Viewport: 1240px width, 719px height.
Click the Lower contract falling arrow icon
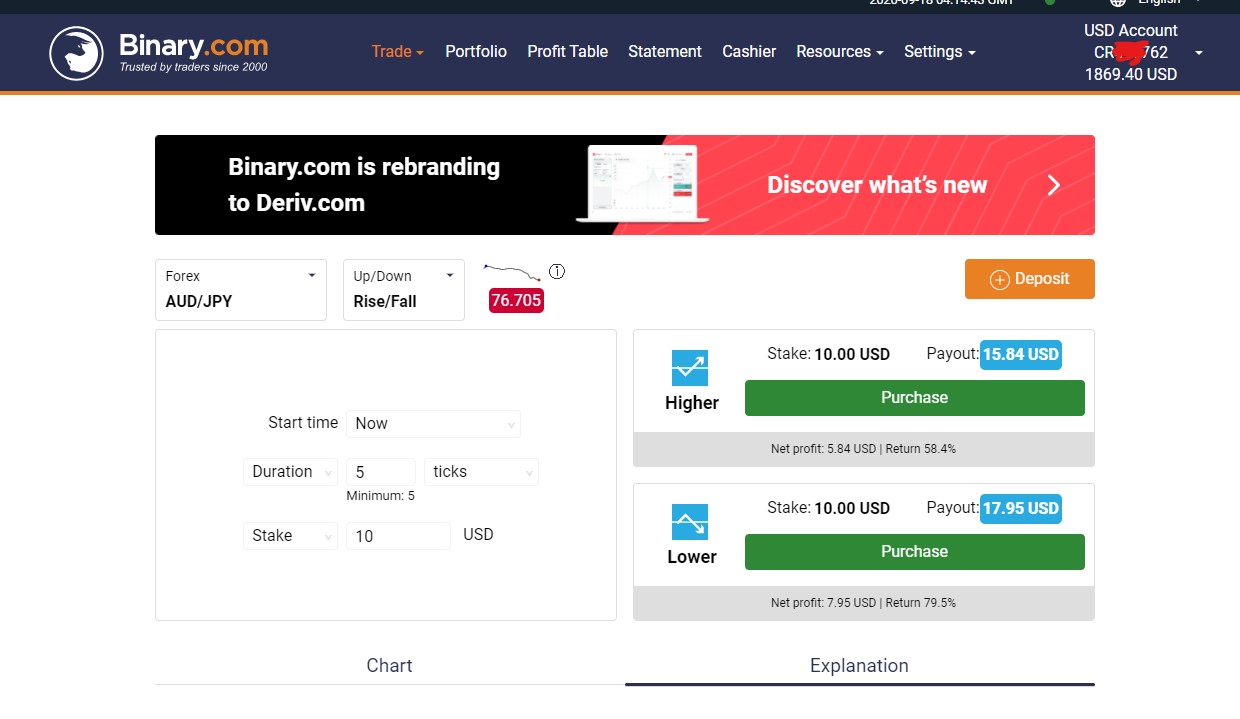[x=690, y=522]
